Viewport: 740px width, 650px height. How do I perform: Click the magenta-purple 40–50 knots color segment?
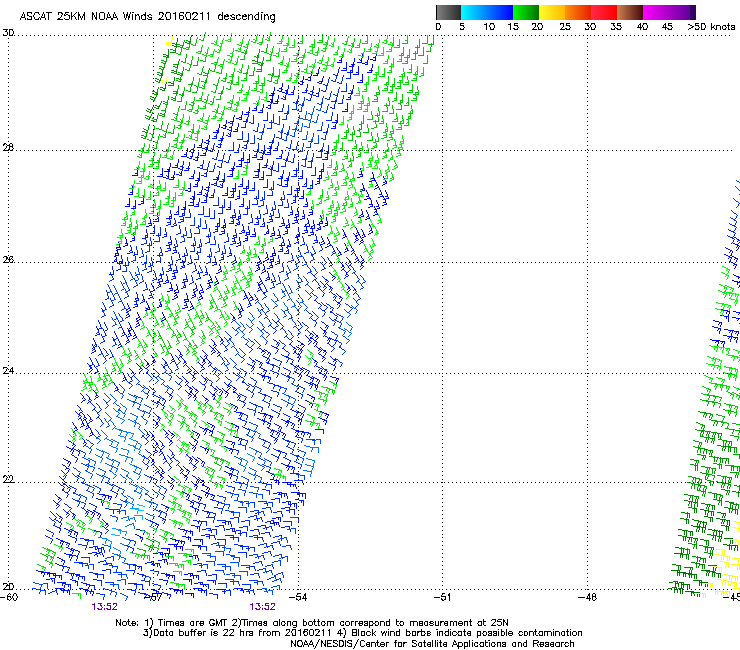(x=669, y=12)
